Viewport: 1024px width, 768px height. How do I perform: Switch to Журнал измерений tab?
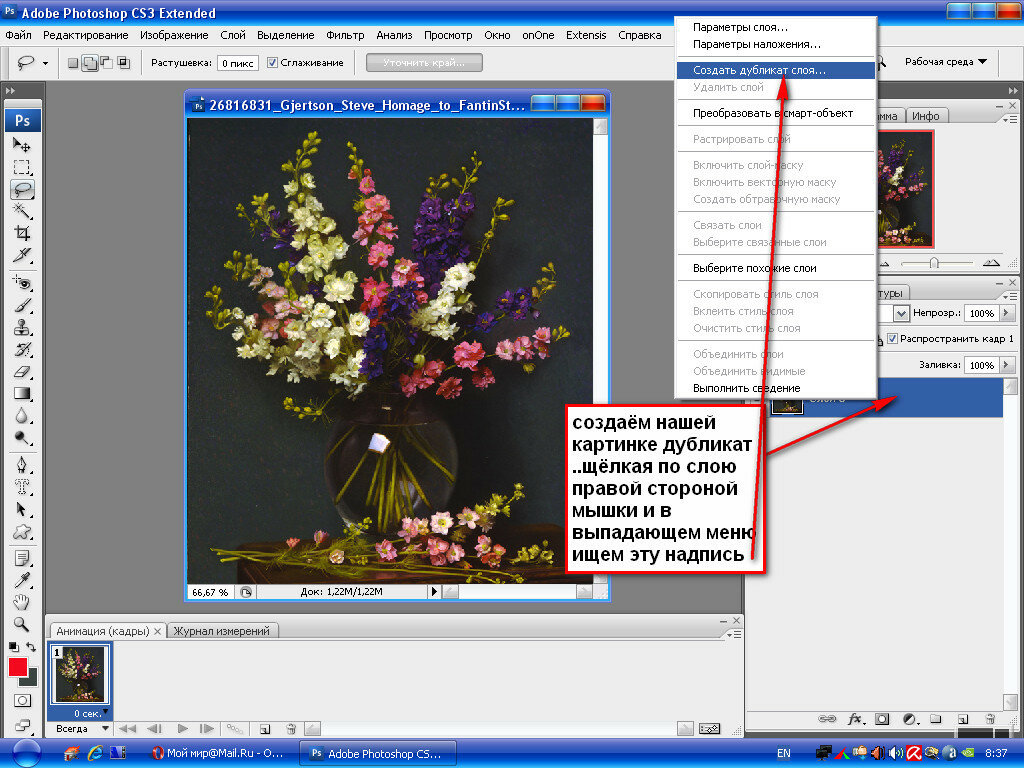click(223, 631)
